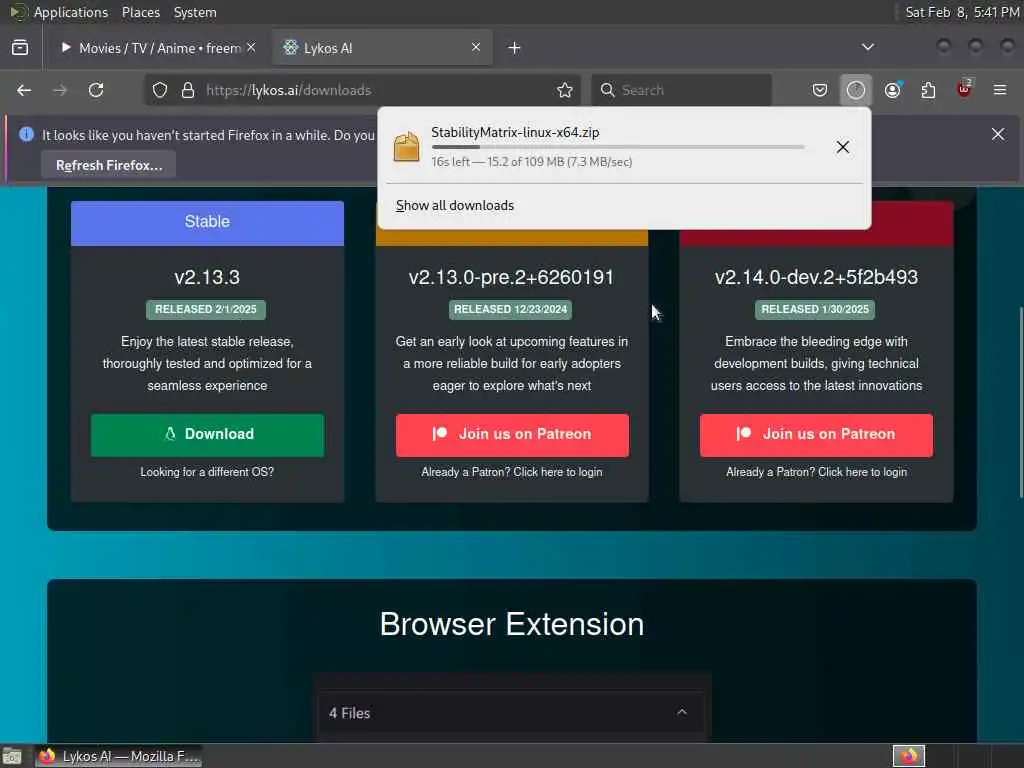The height and width of the screenshot is (768, 1024).
Task: Bookmark this page with the star icon
Action: pyautogui.click(x=565, y=90)
